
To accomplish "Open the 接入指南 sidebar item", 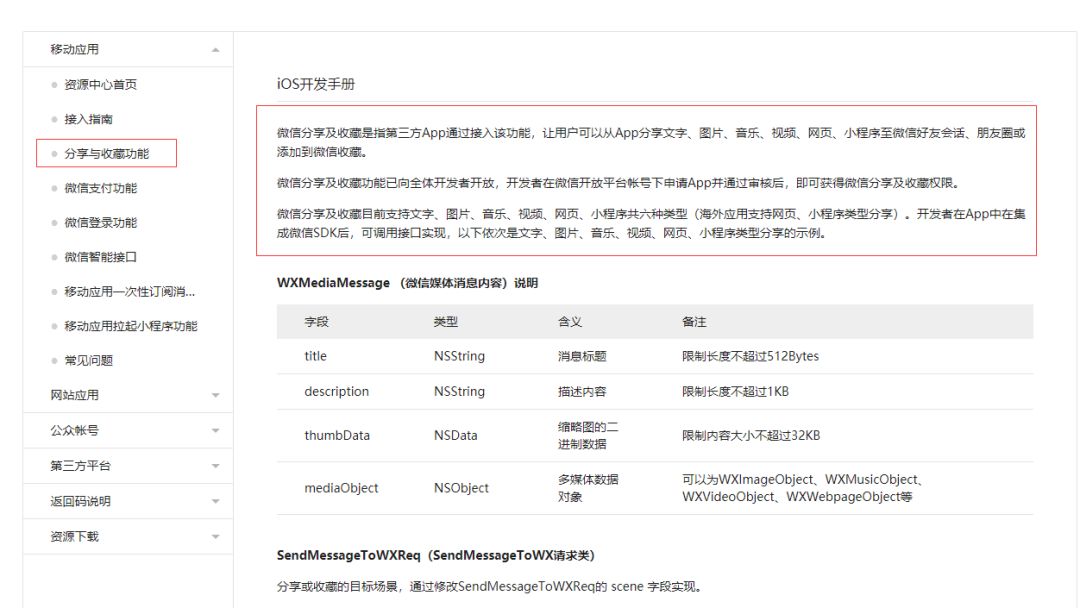I will click(x=88, y=119).
